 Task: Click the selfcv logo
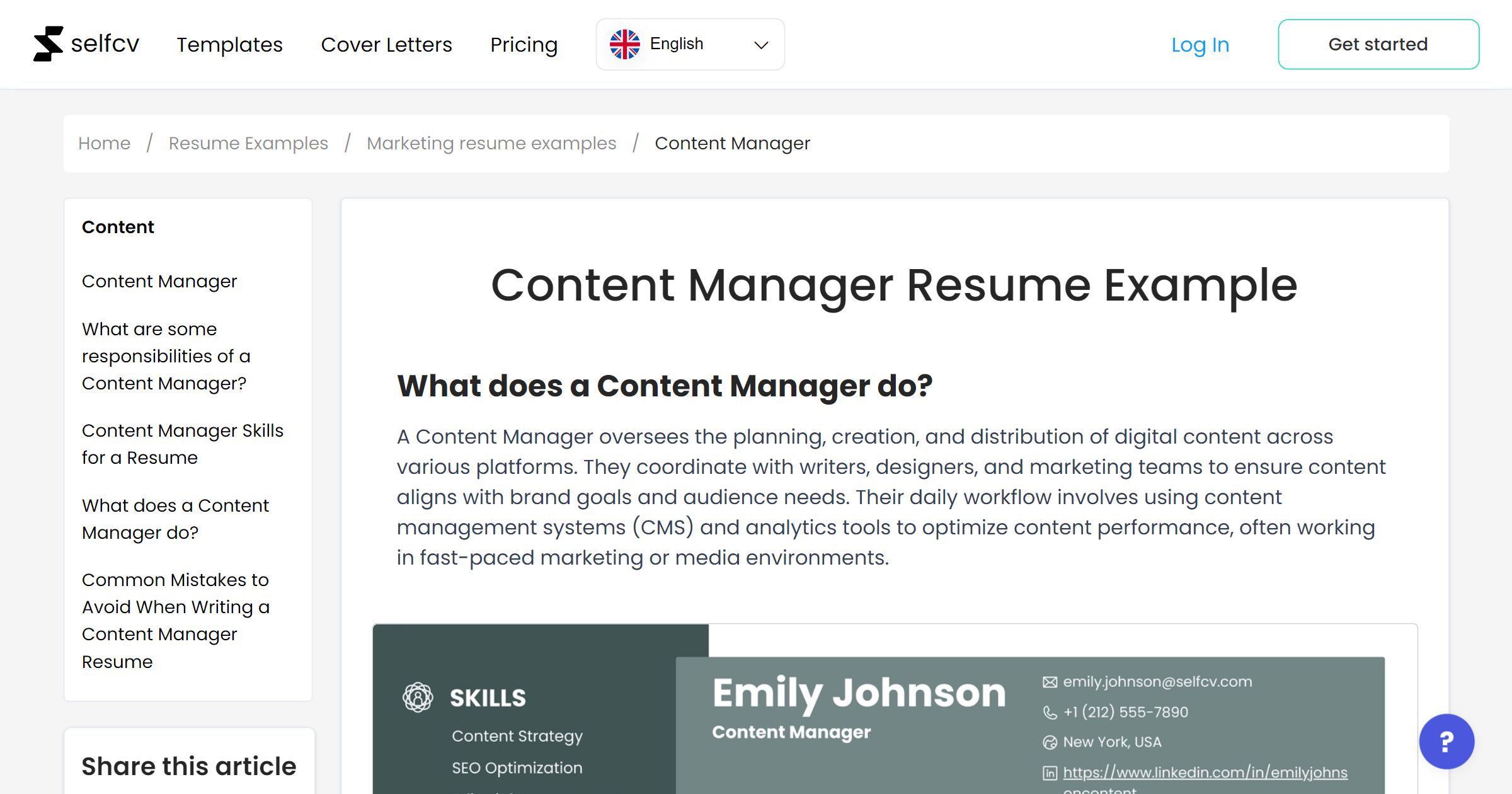pos(86,43)
